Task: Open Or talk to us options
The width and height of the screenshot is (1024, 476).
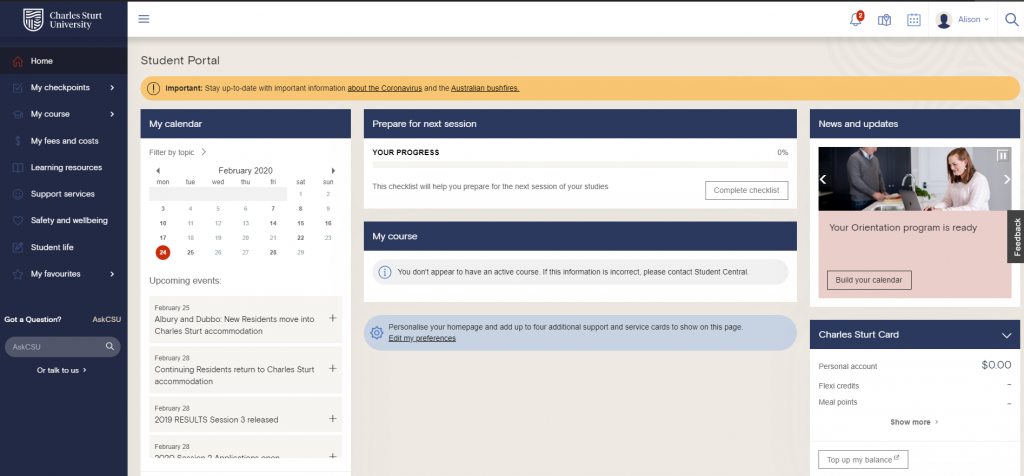Action: (x=62, y=370)
